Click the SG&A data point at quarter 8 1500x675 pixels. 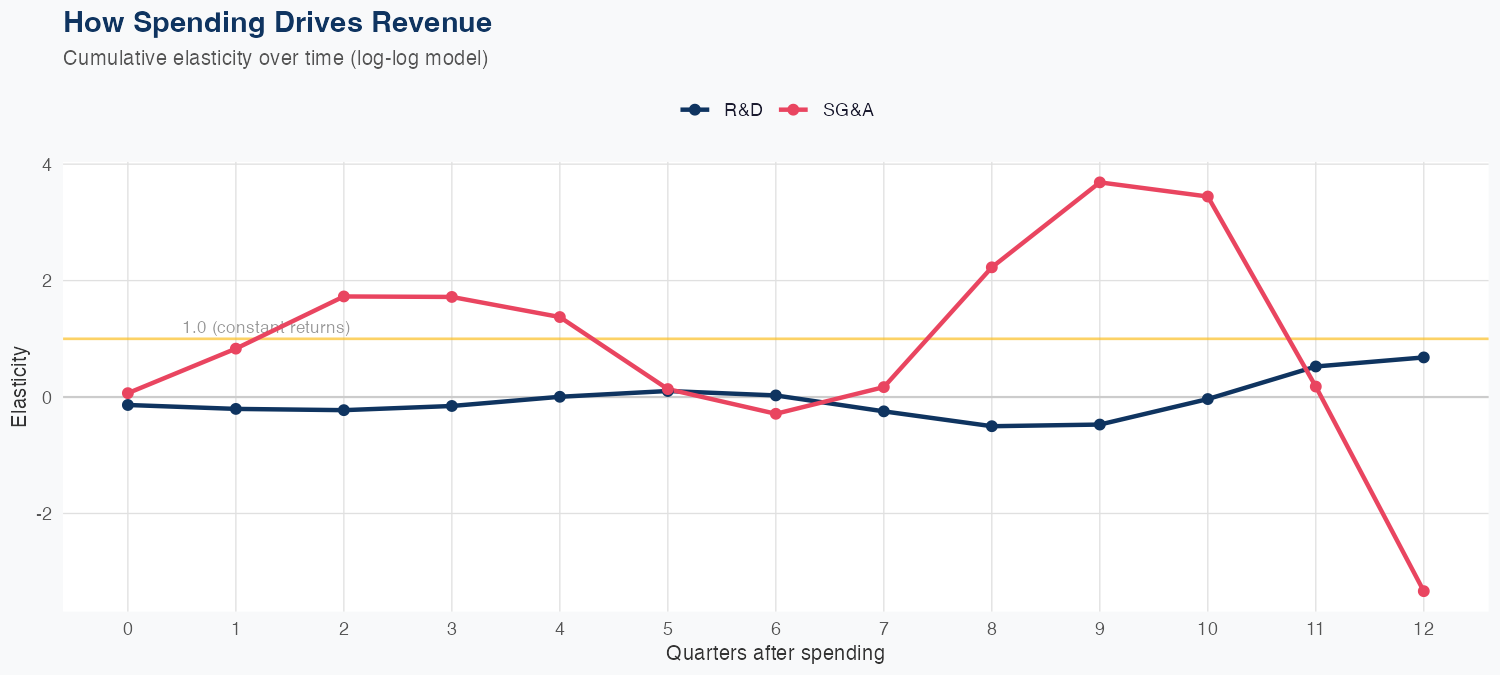pyautogui.click(x=991, y=267)
